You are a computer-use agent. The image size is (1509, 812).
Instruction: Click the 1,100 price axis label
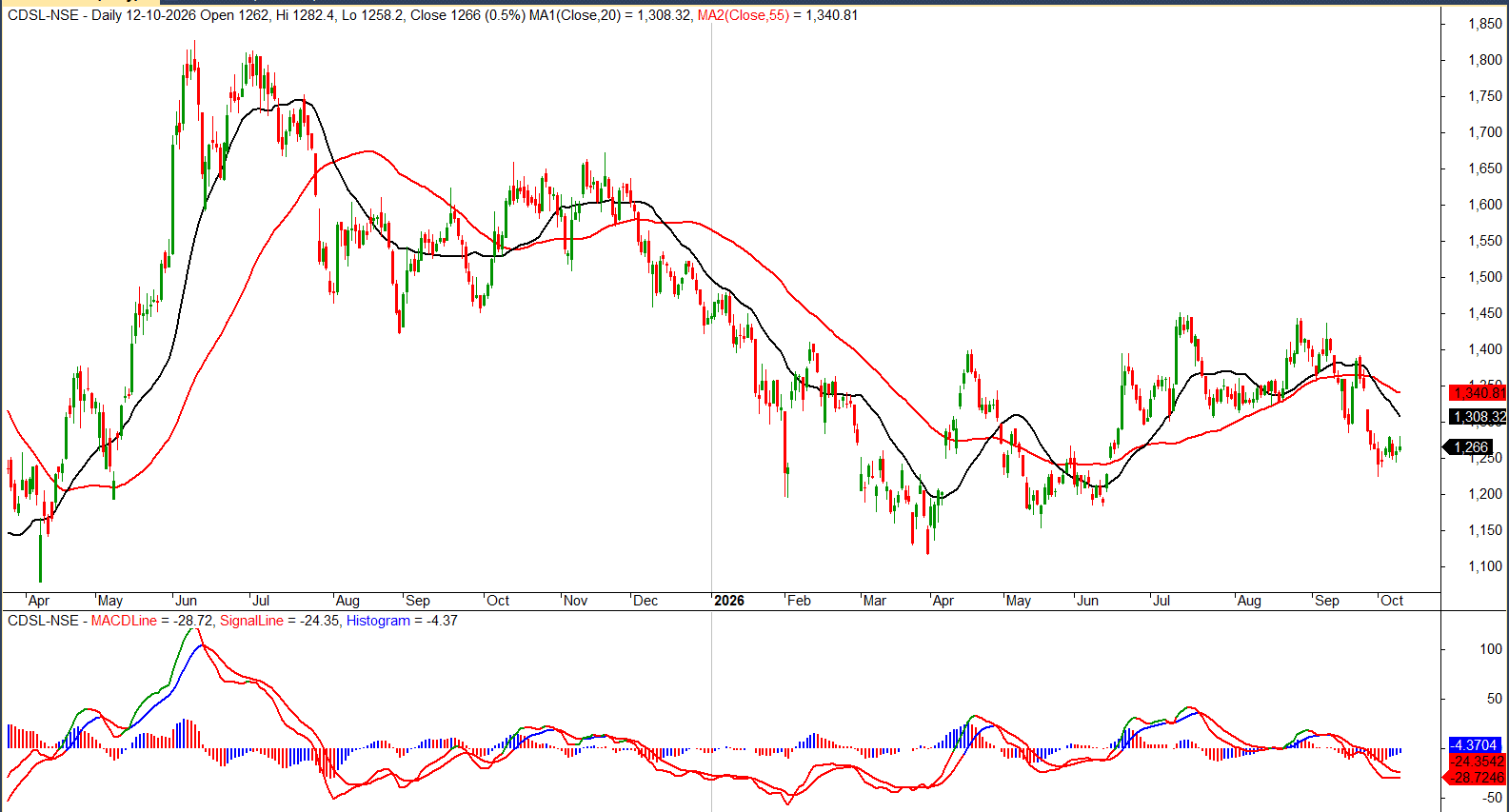pyautogui.click(x=1485, y=566)
